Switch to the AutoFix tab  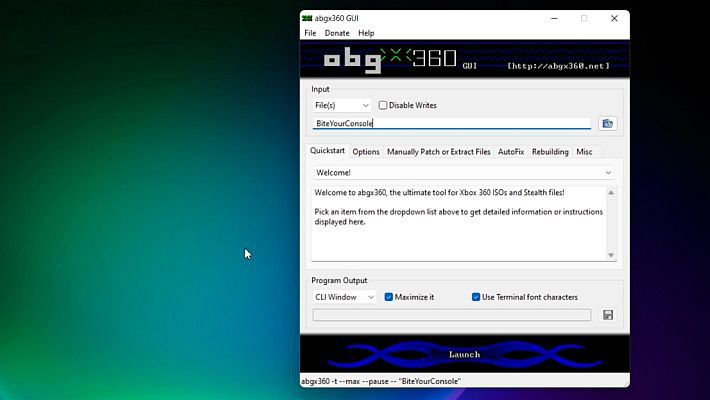[x=511, y=152]
